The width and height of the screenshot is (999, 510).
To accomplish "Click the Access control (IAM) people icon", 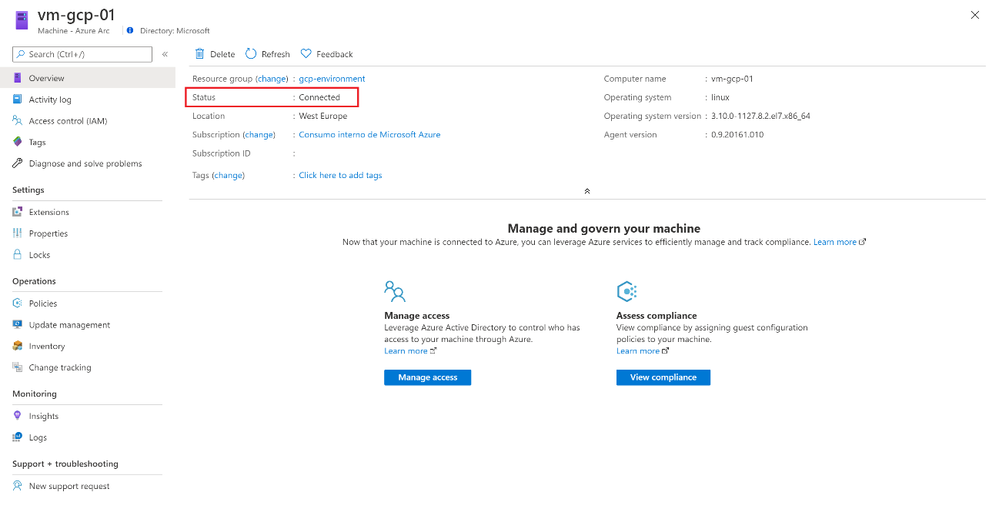I will [x=17, y=120].
